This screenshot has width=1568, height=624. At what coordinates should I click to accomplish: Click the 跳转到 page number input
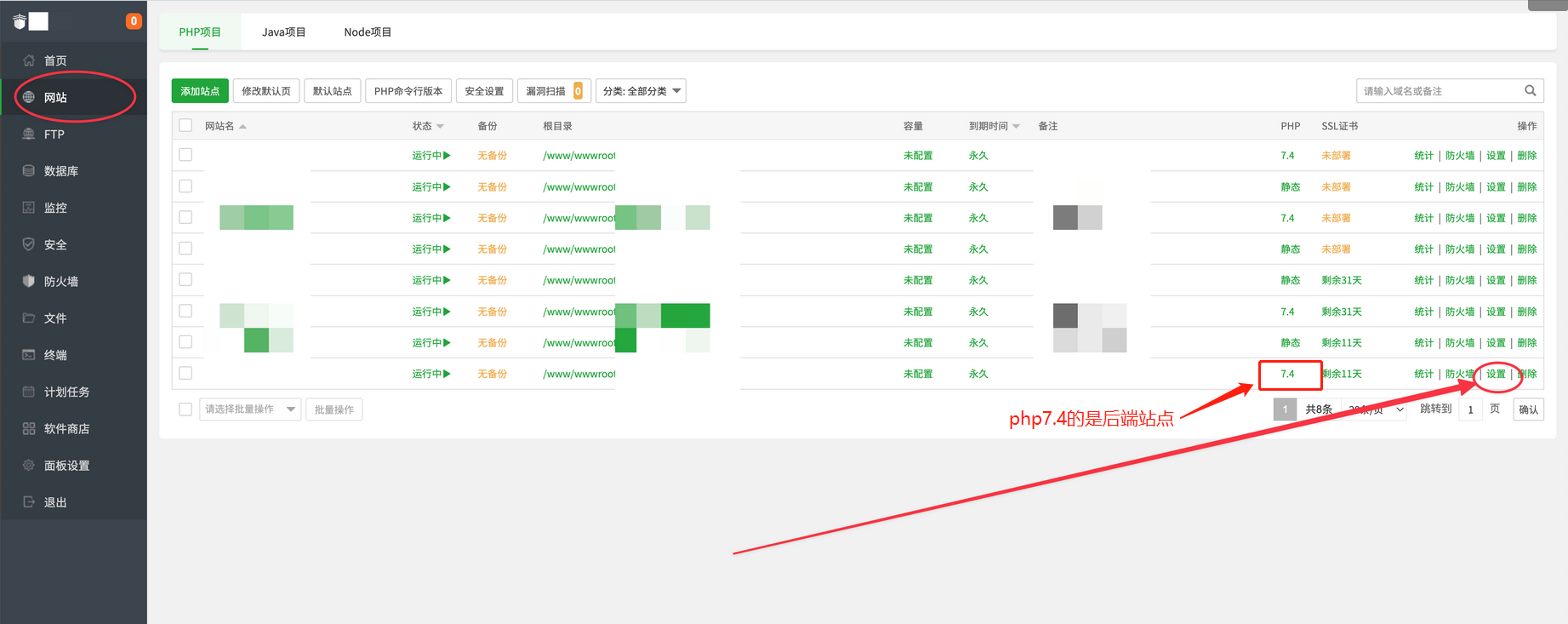click(x=1470, y=409)
